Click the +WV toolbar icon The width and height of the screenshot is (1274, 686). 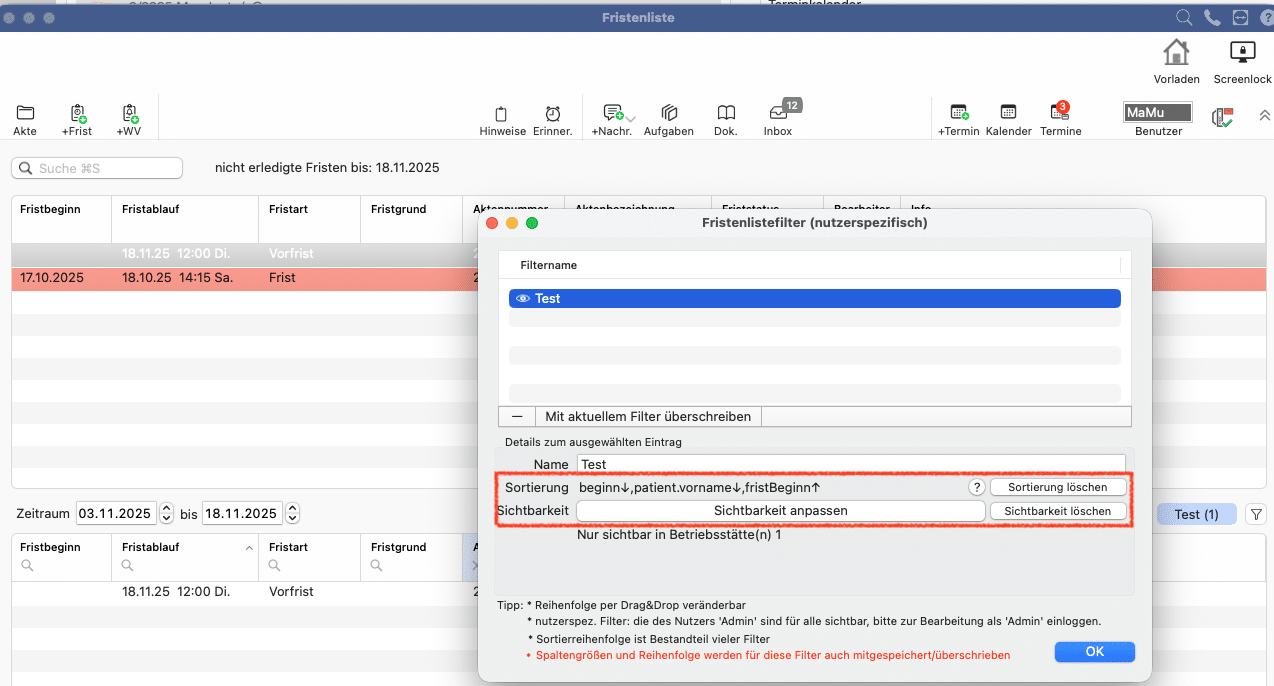[x=129, y=113]
